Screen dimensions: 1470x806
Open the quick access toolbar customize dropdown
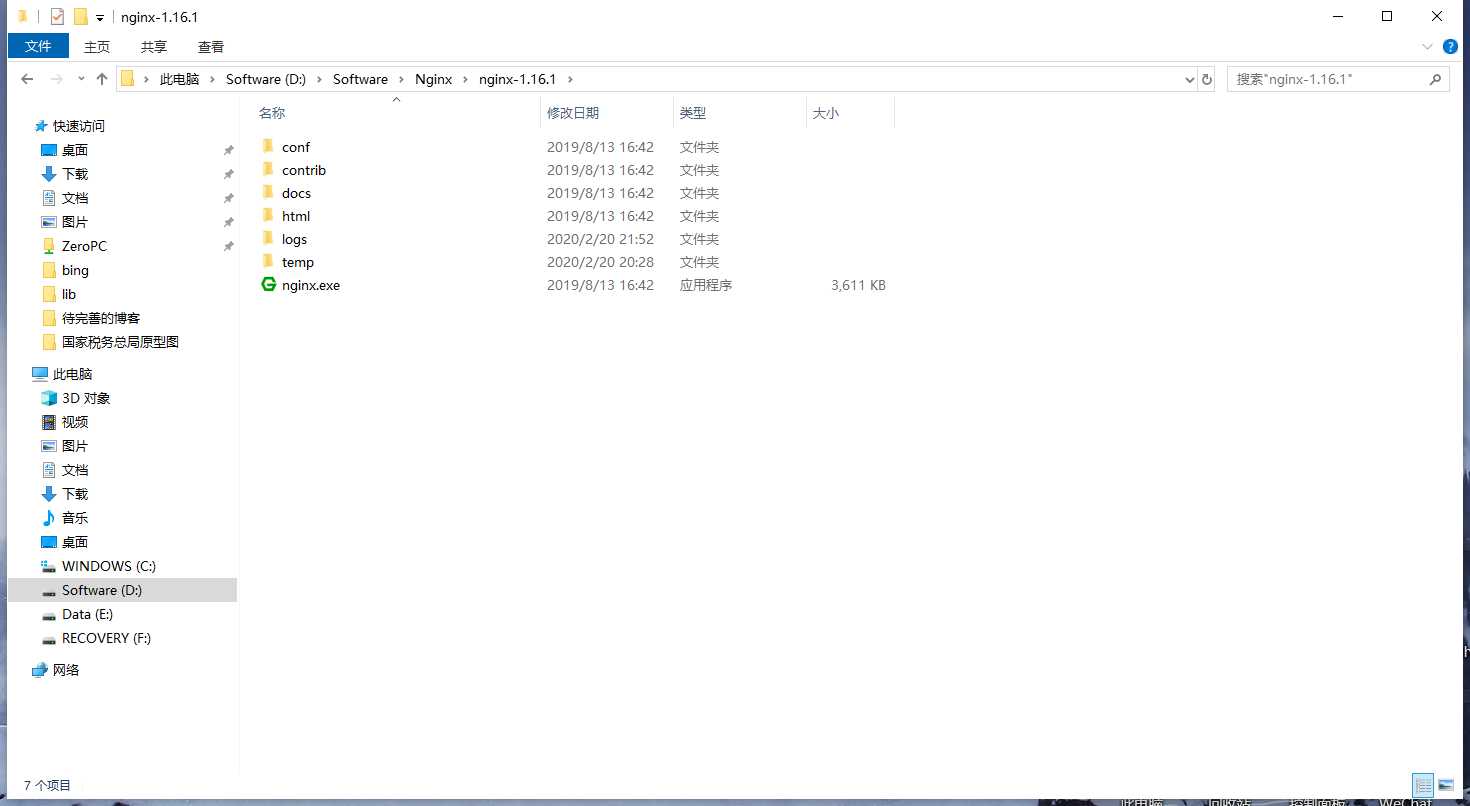point(100,18)
